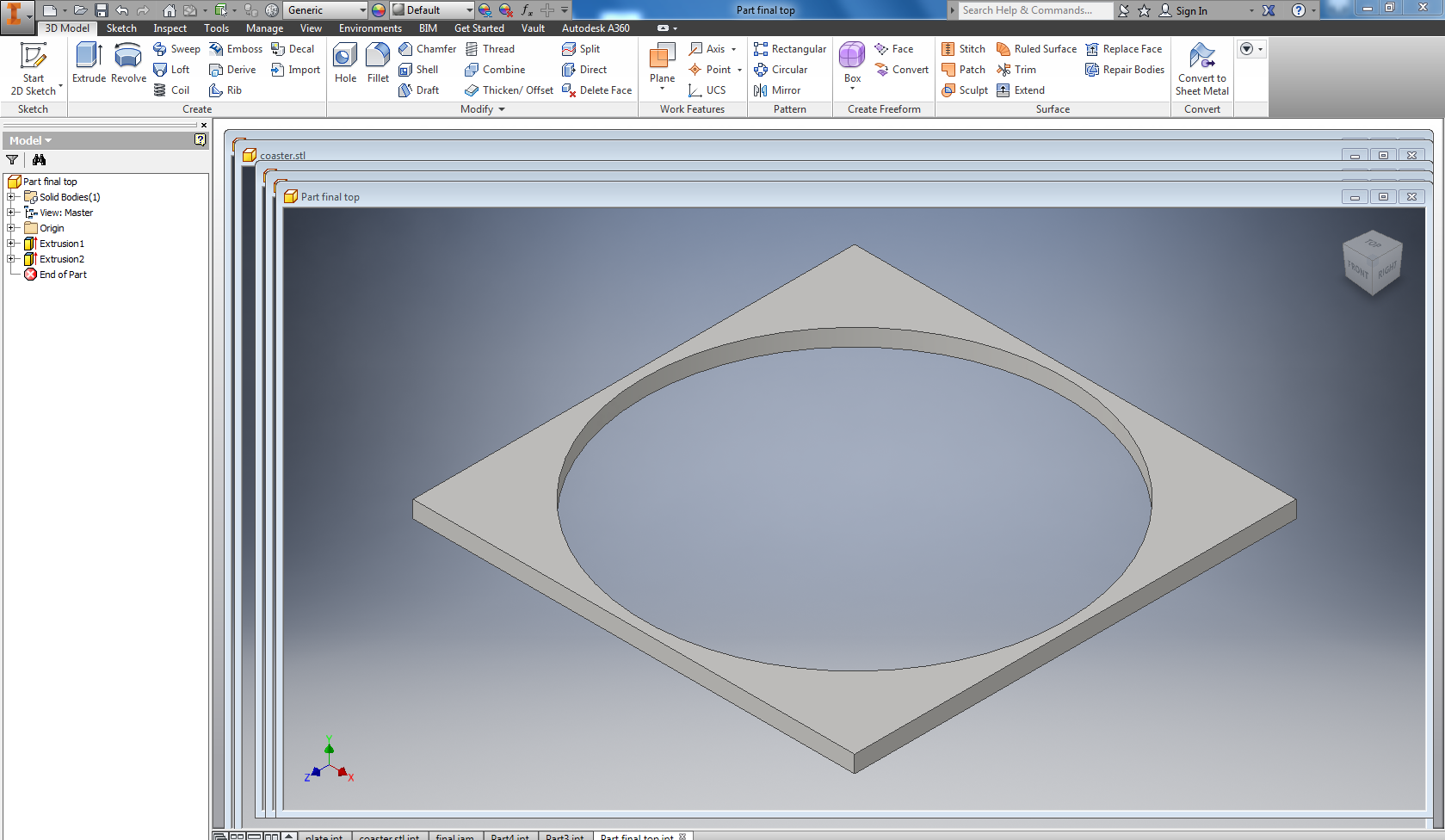Select the Coil tool

point(171,90)
